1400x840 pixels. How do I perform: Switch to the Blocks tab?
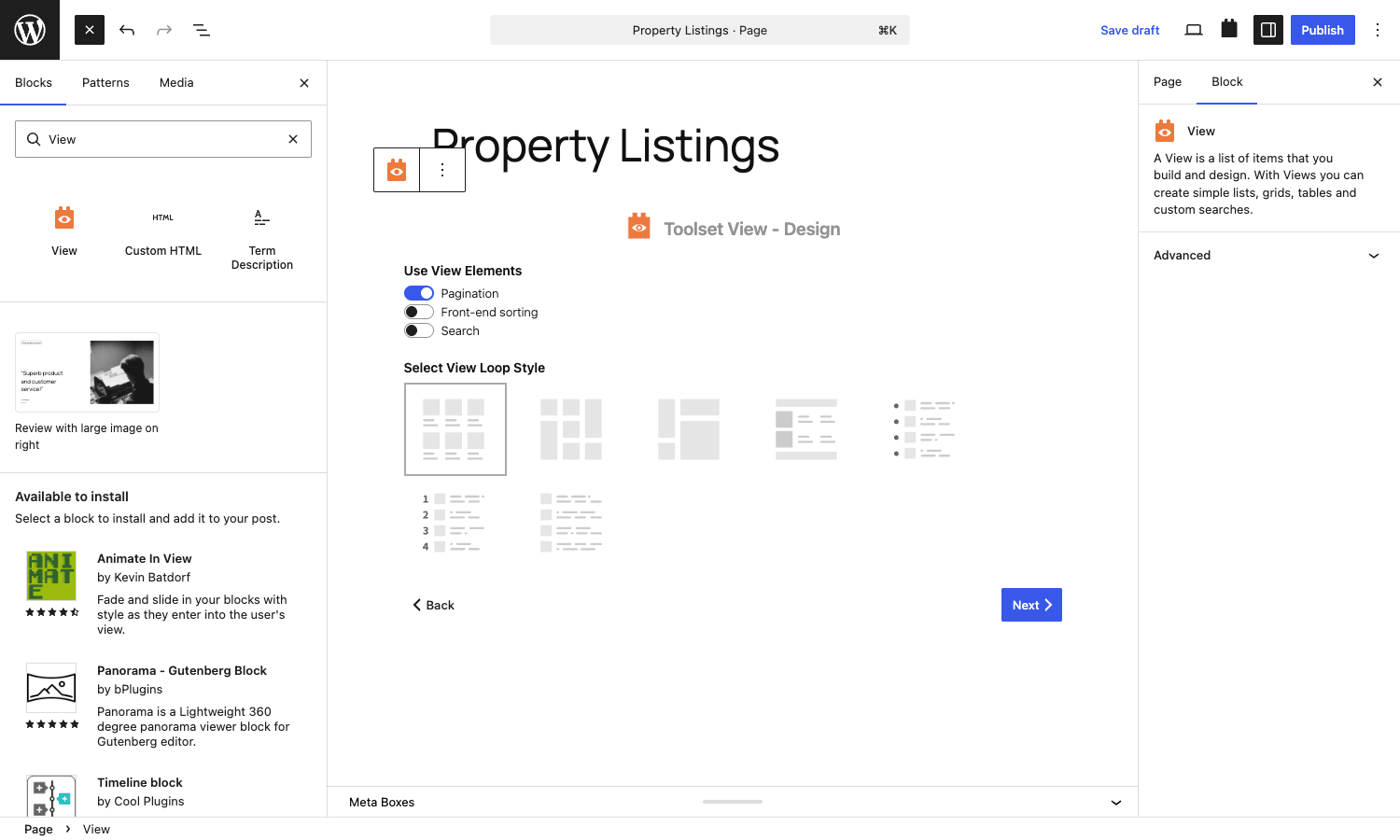(34, 83)
